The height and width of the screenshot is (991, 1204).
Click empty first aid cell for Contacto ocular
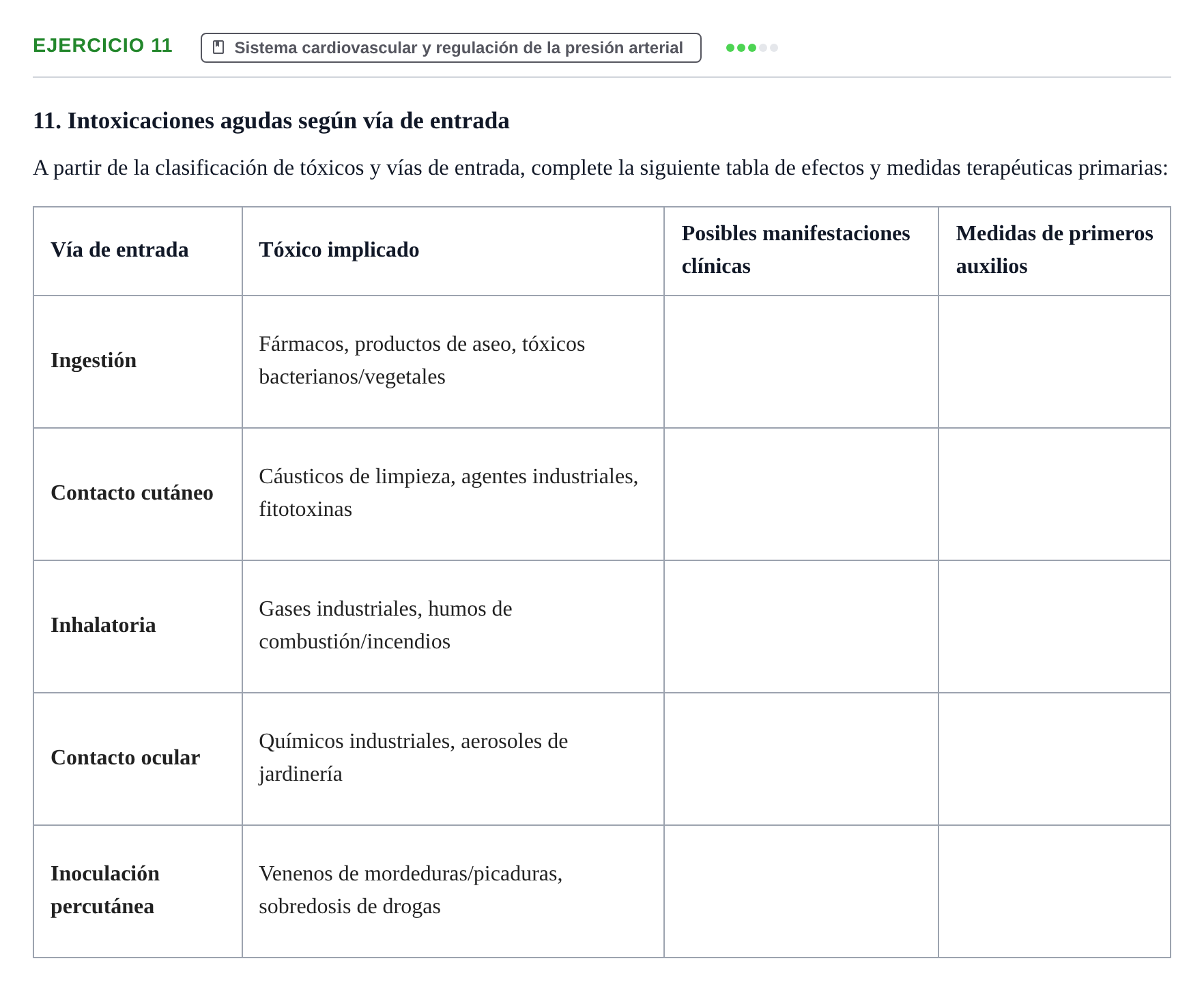(x=1055, y=759)
